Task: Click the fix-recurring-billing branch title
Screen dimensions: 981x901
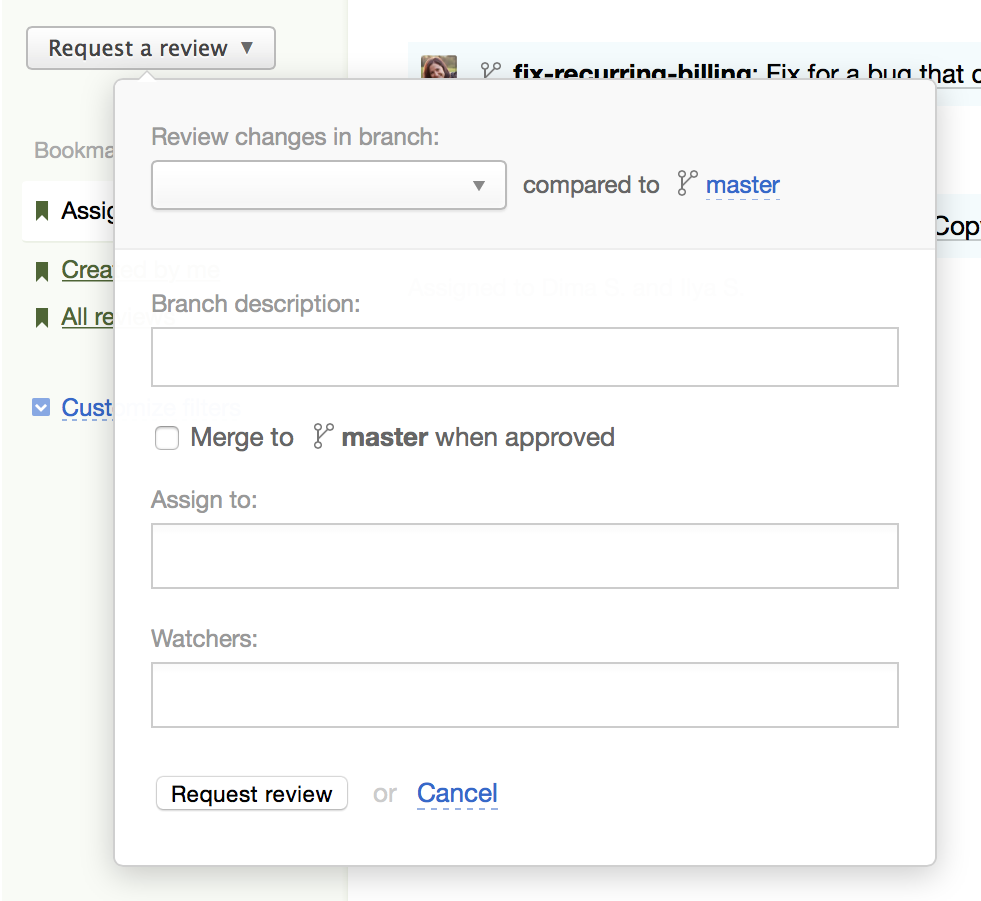Action: click(632, 73)
